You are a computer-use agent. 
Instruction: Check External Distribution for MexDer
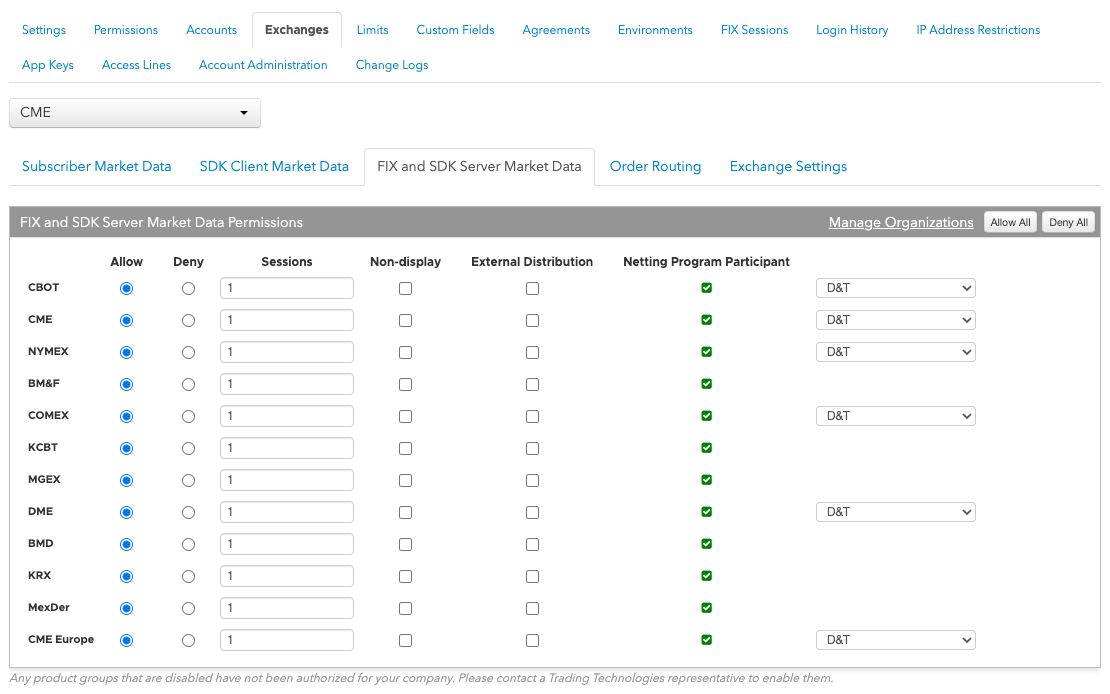[x=532, y=608]
